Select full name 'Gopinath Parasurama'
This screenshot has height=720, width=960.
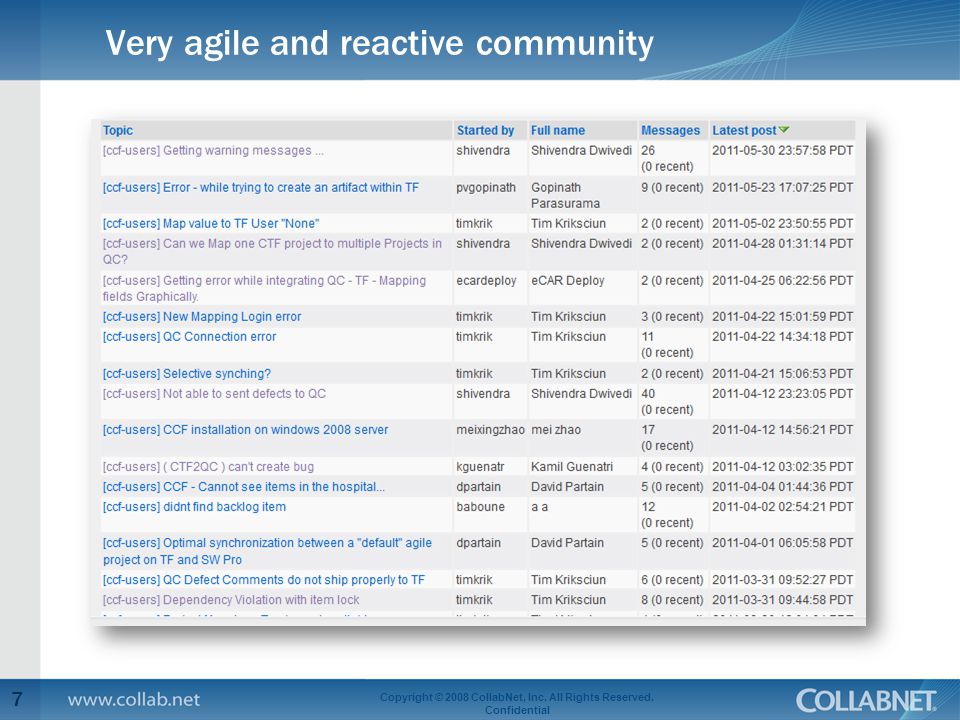pos(565,195)
